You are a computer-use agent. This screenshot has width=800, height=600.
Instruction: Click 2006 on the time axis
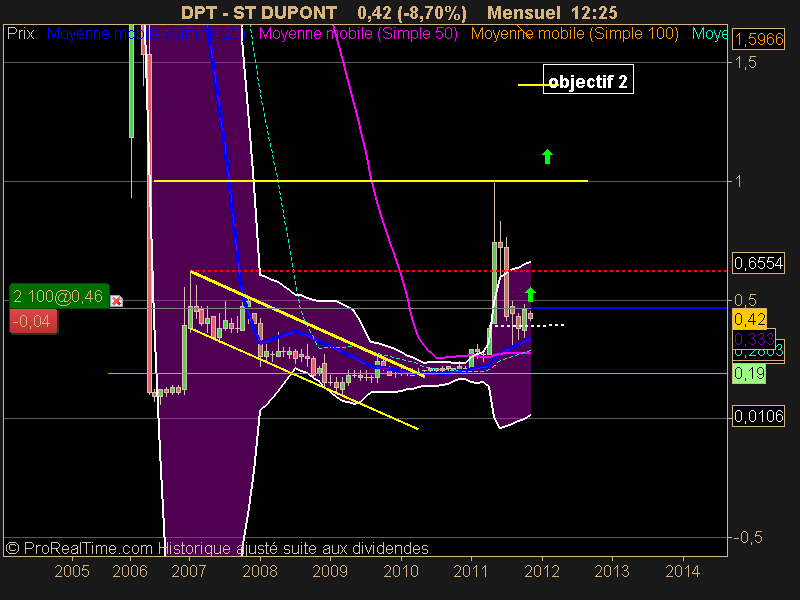pyautogui.click(x=130, y=571)
